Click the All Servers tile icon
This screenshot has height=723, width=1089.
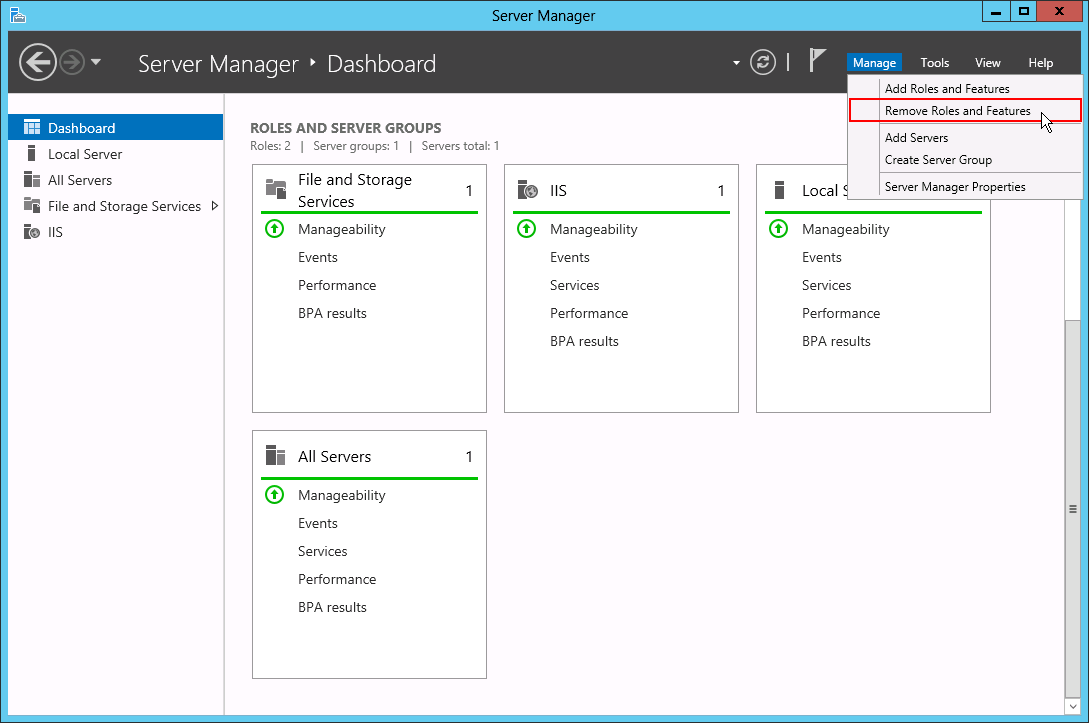point(276,456)
